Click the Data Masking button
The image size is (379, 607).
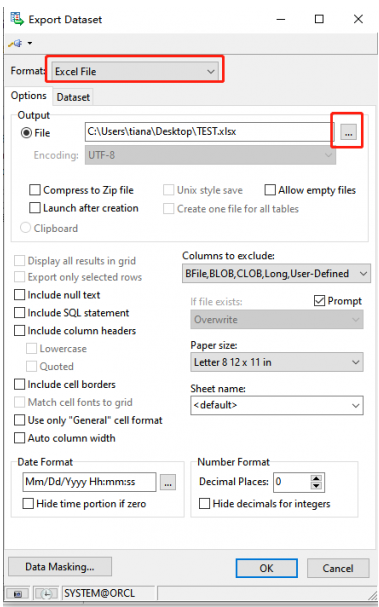tap(60, 567)
